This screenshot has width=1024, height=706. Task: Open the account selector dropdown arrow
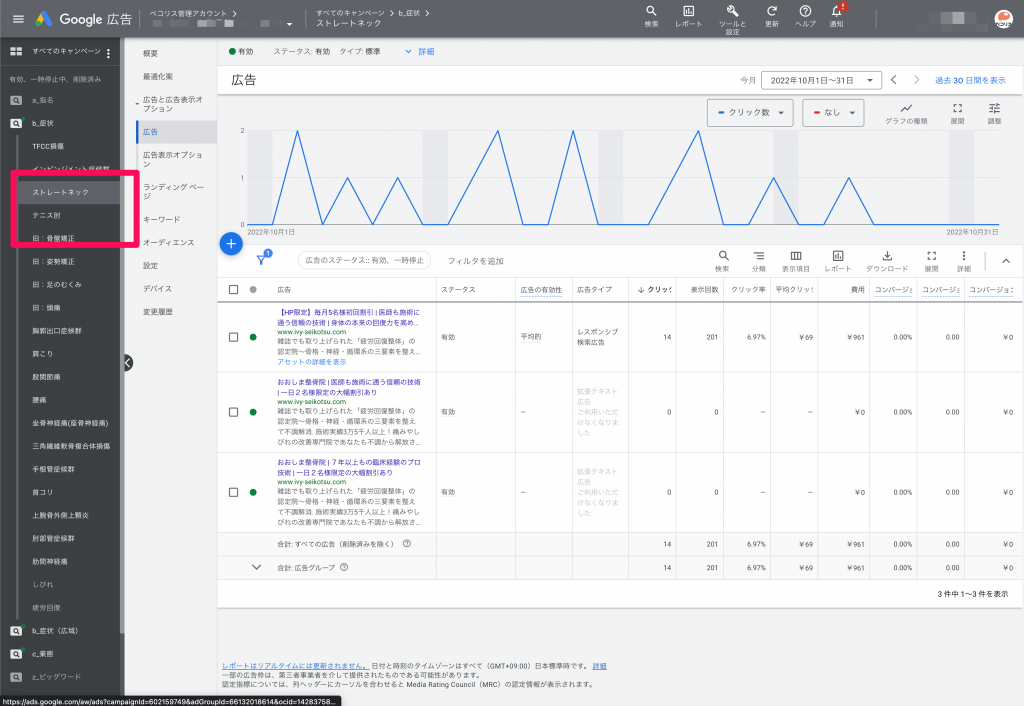pyautogui.click(x=289, y=24)
